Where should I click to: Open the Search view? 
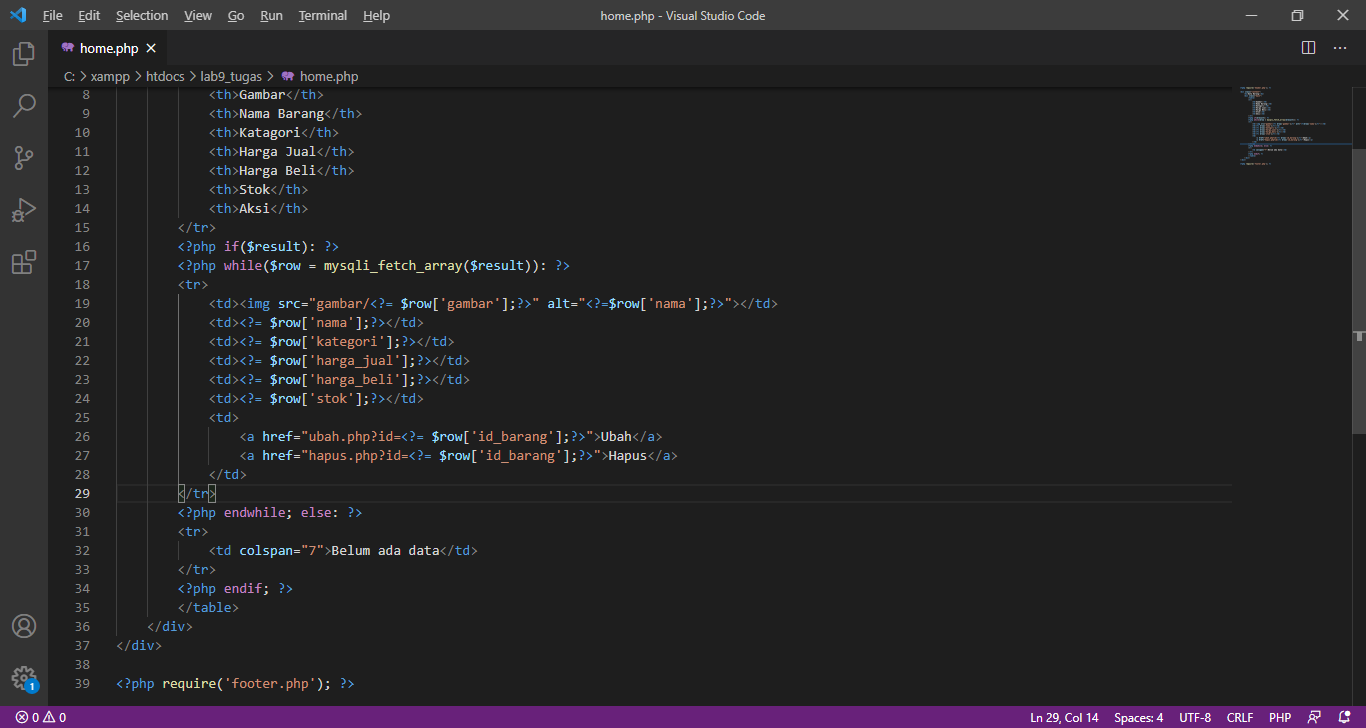coord(24,105)
